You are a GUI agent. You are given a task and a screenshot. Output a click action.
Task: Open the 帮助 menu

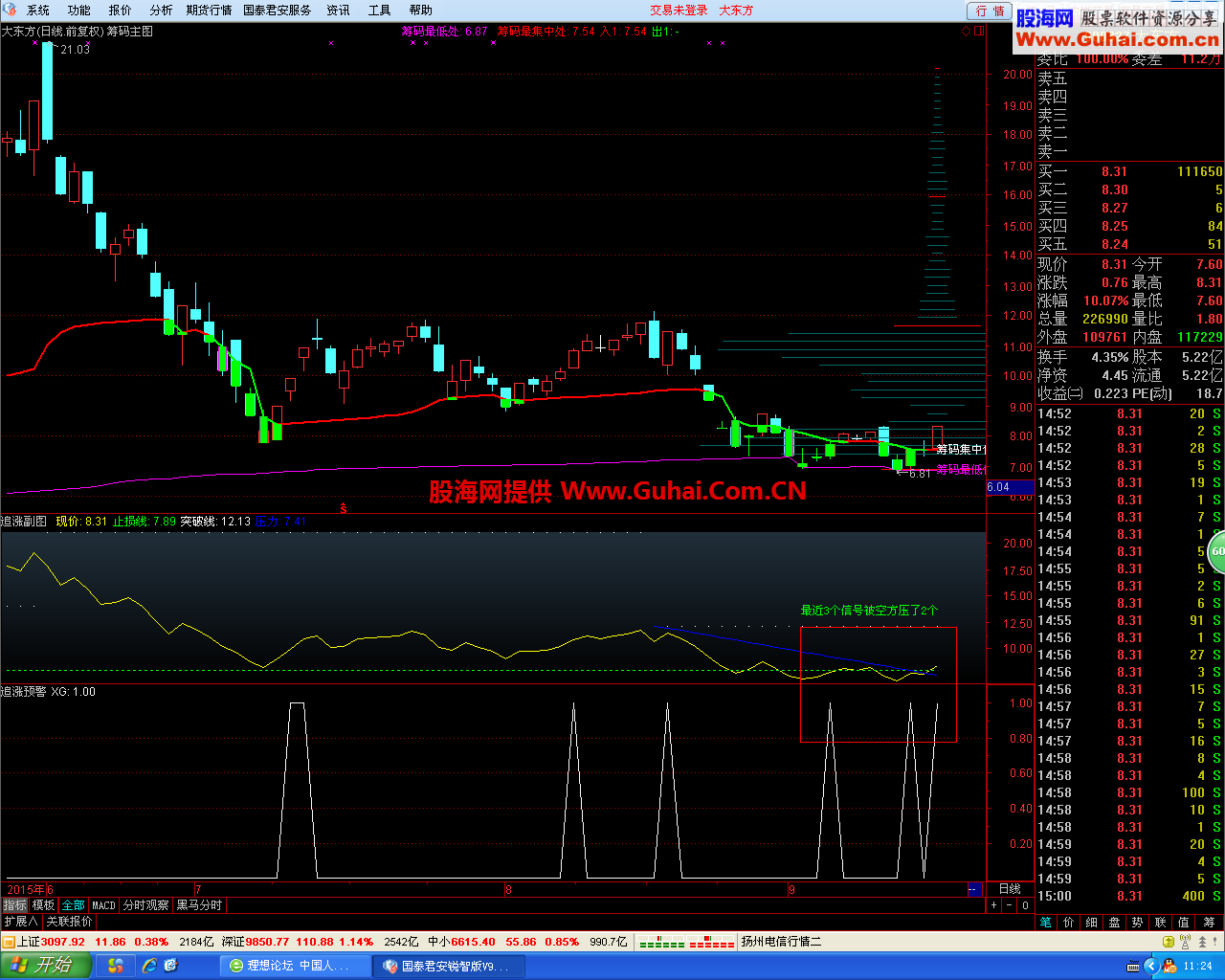(x=421, y=11)
